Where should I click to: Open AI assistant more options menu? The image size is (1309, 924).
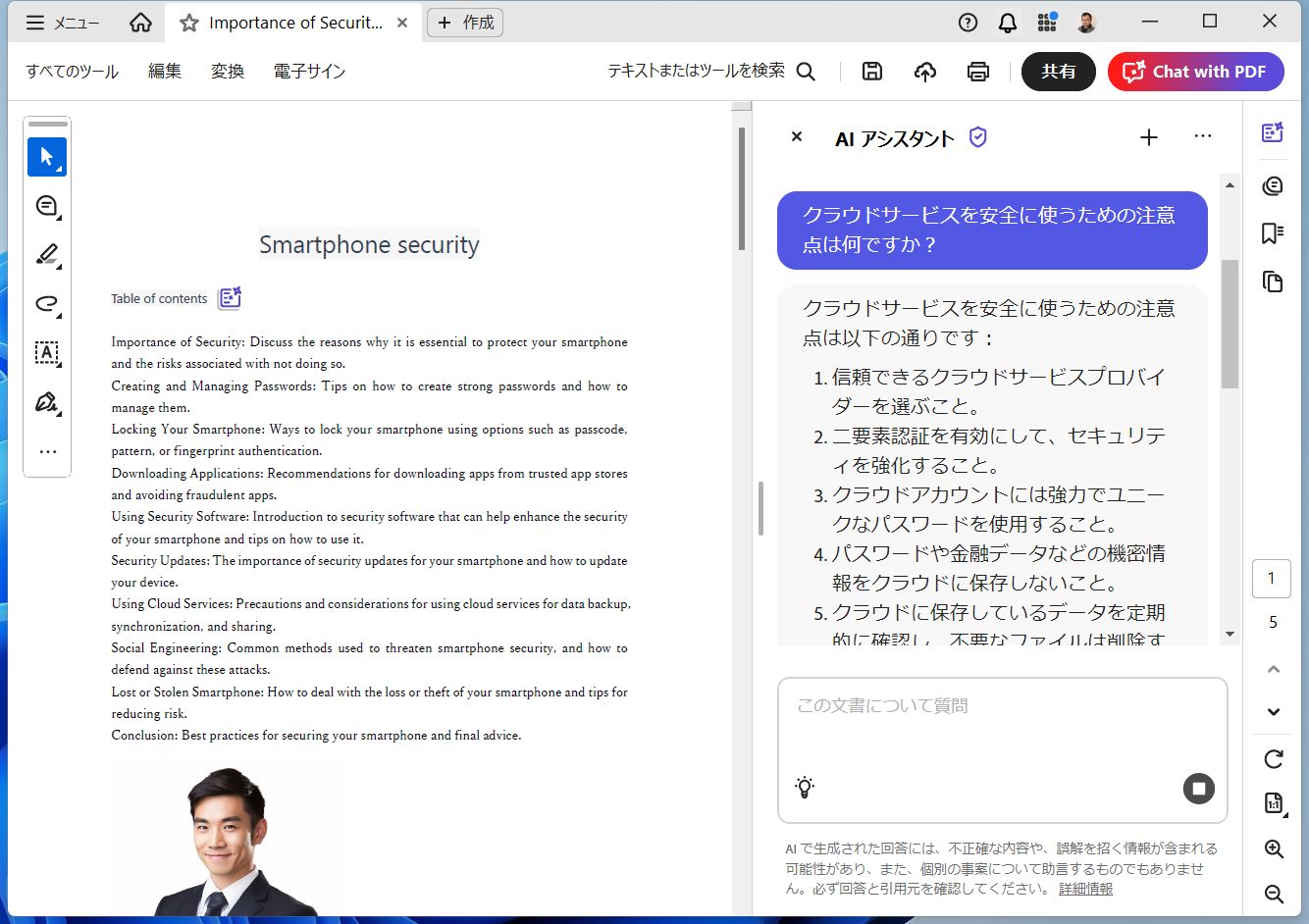coord(1202,137)
